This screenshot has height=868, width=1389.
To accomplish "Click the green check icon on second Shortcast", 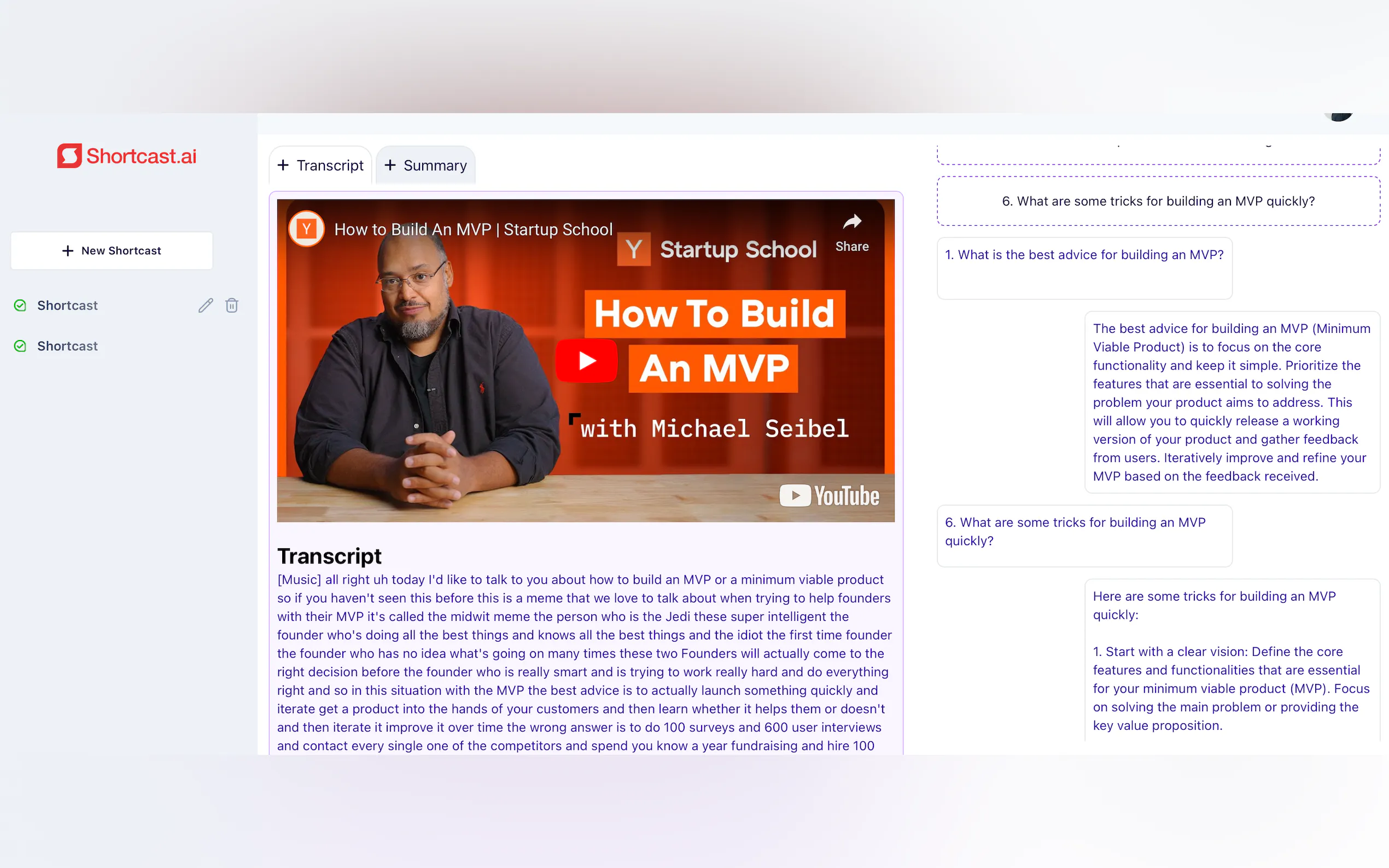I will pos(20,346).
